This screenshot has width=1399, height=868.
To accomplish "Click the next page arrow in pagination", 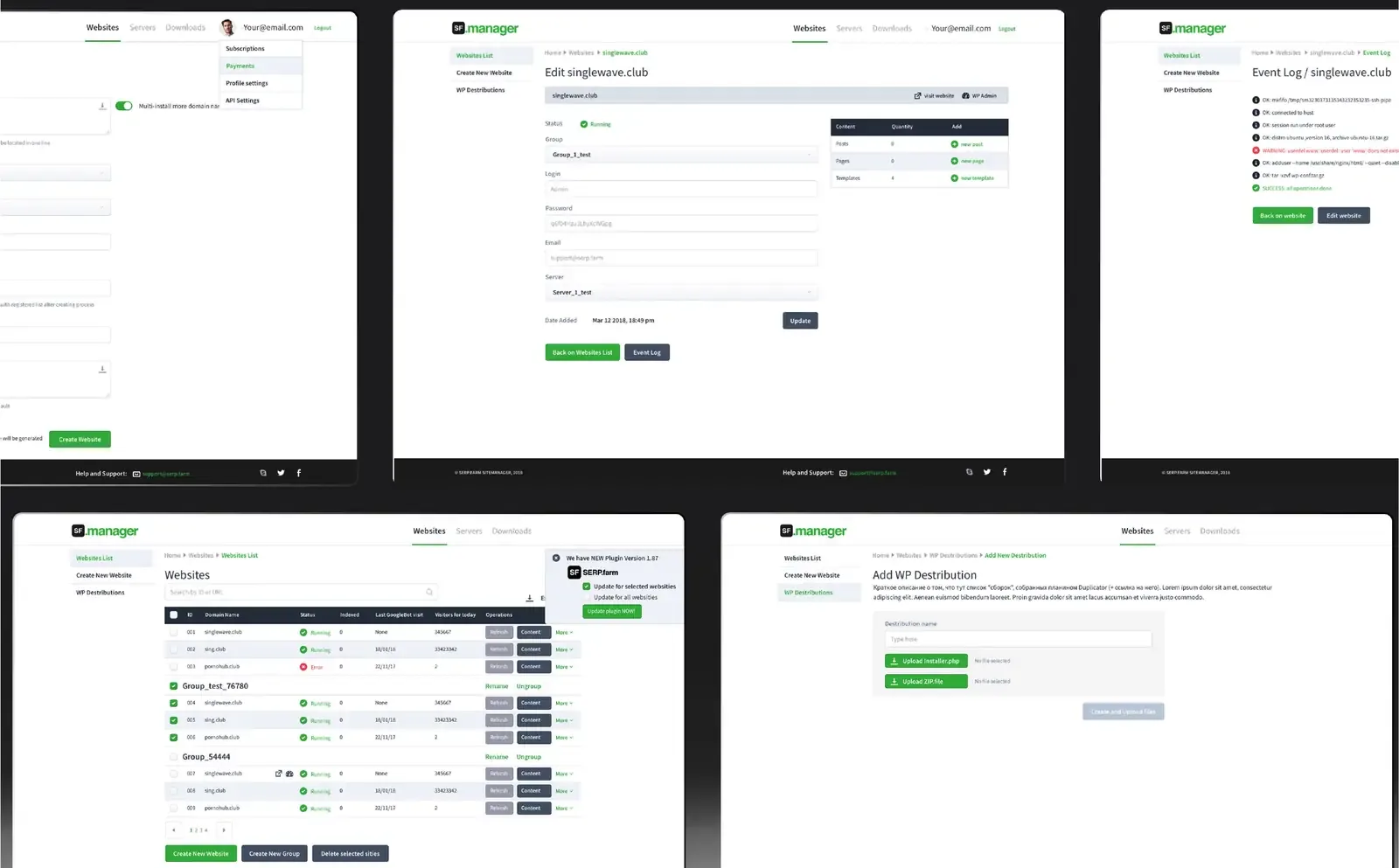I will tap(224, 830).
